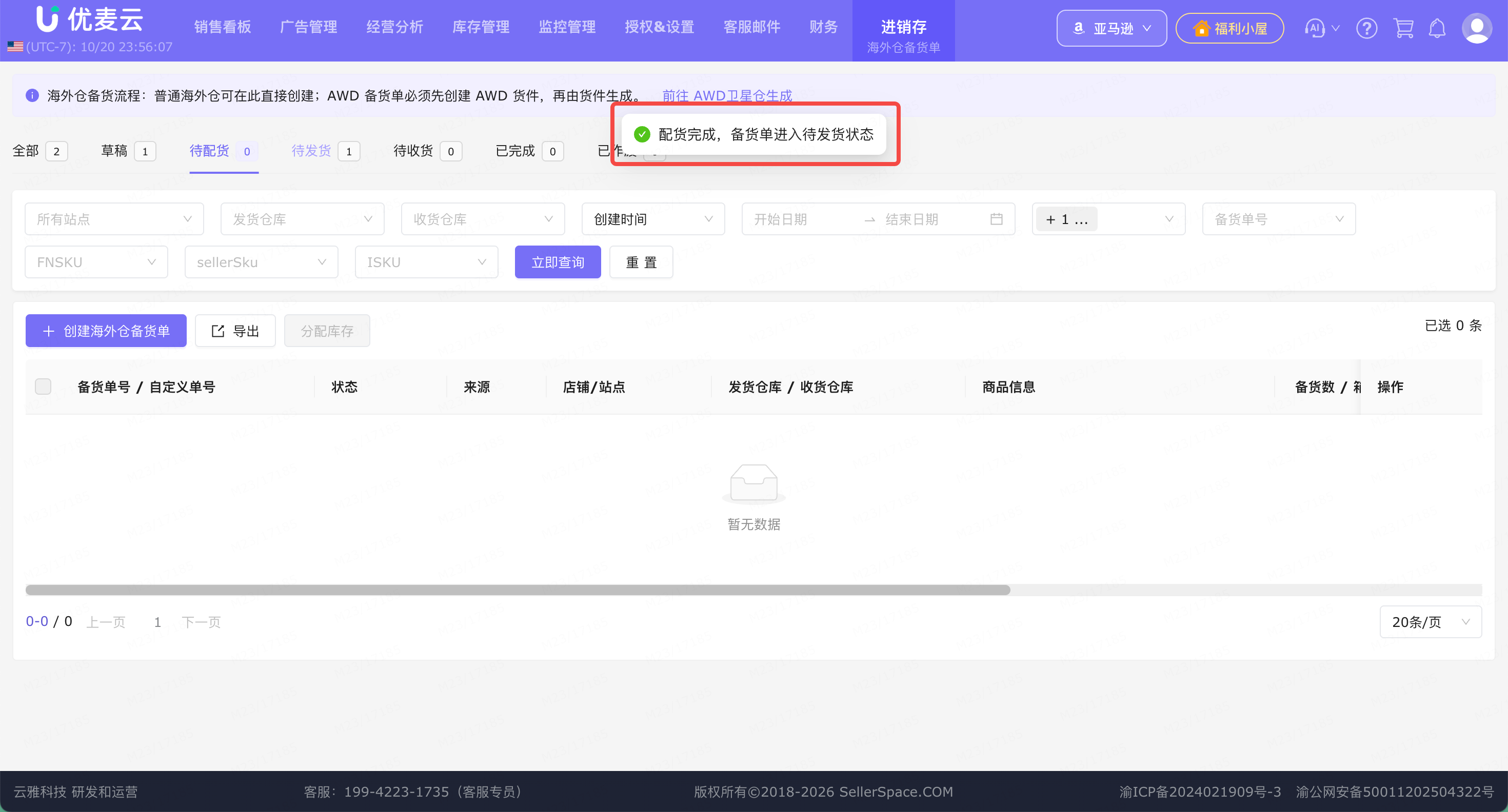Open the 客服邮件 menu
This screenshot has width=1508, height=812.
(751, 27)
